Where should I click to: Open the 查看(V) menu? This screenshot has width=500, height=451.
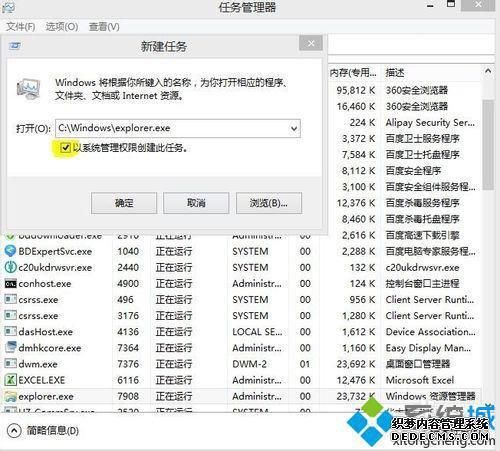coord(104,27)
